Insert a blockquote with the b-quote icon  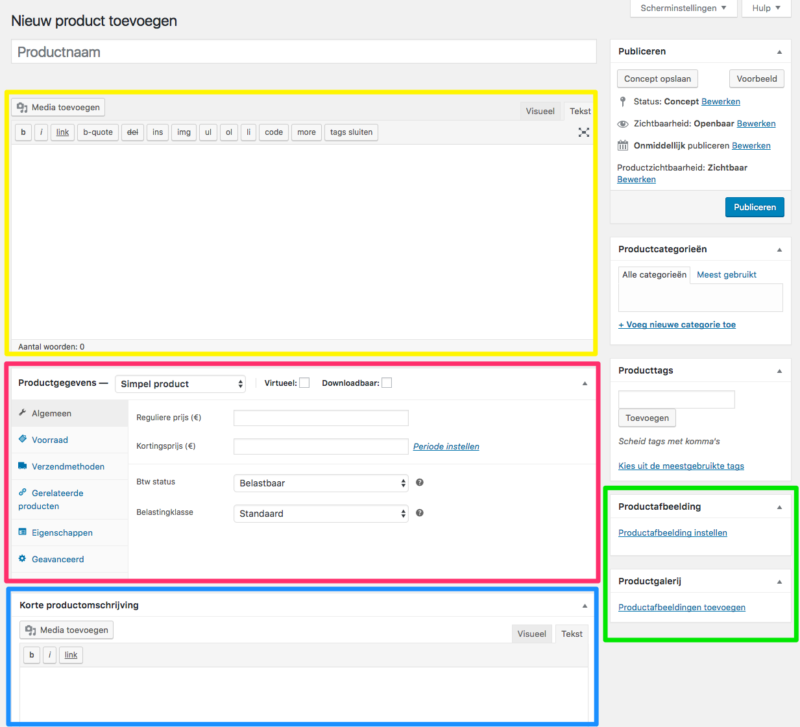[x=96, y=131]
